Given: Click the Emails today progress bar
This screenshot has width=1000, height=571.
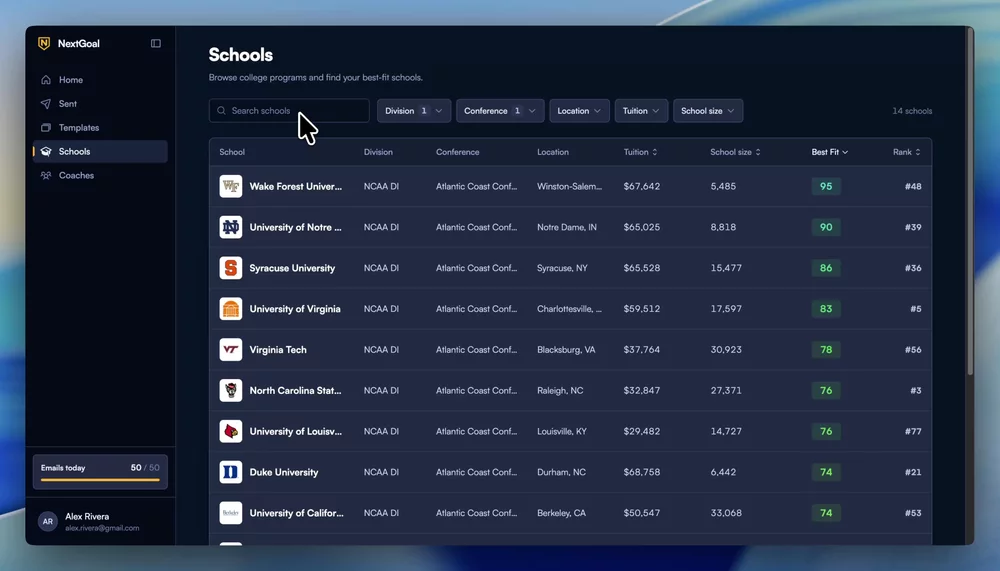Looking at the screenshot, I should [x=100, y=480].
